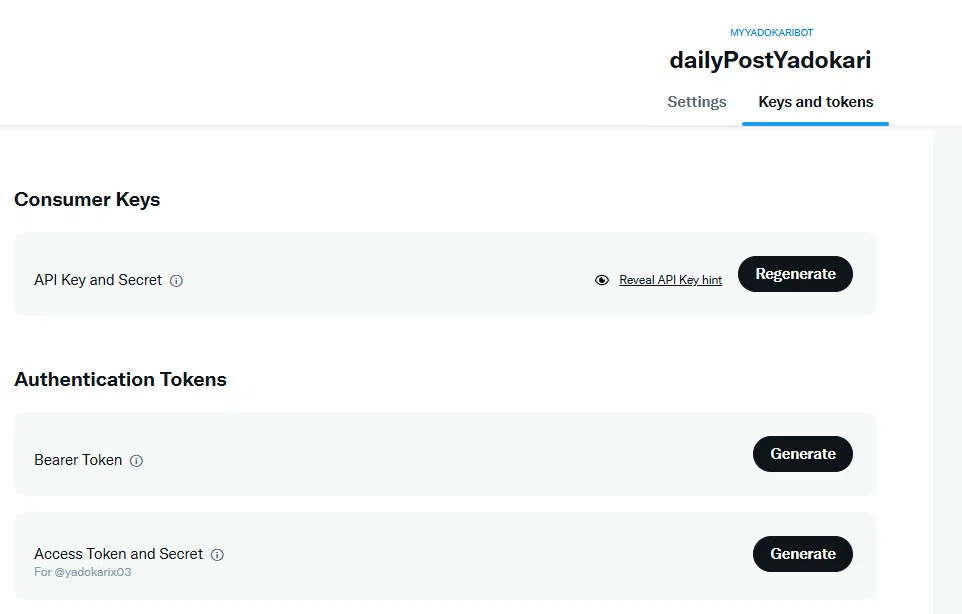This screenshot has height=614, width=962.
Task: Click the 'Access Token and Secret' label
Action: pos(118,554)
